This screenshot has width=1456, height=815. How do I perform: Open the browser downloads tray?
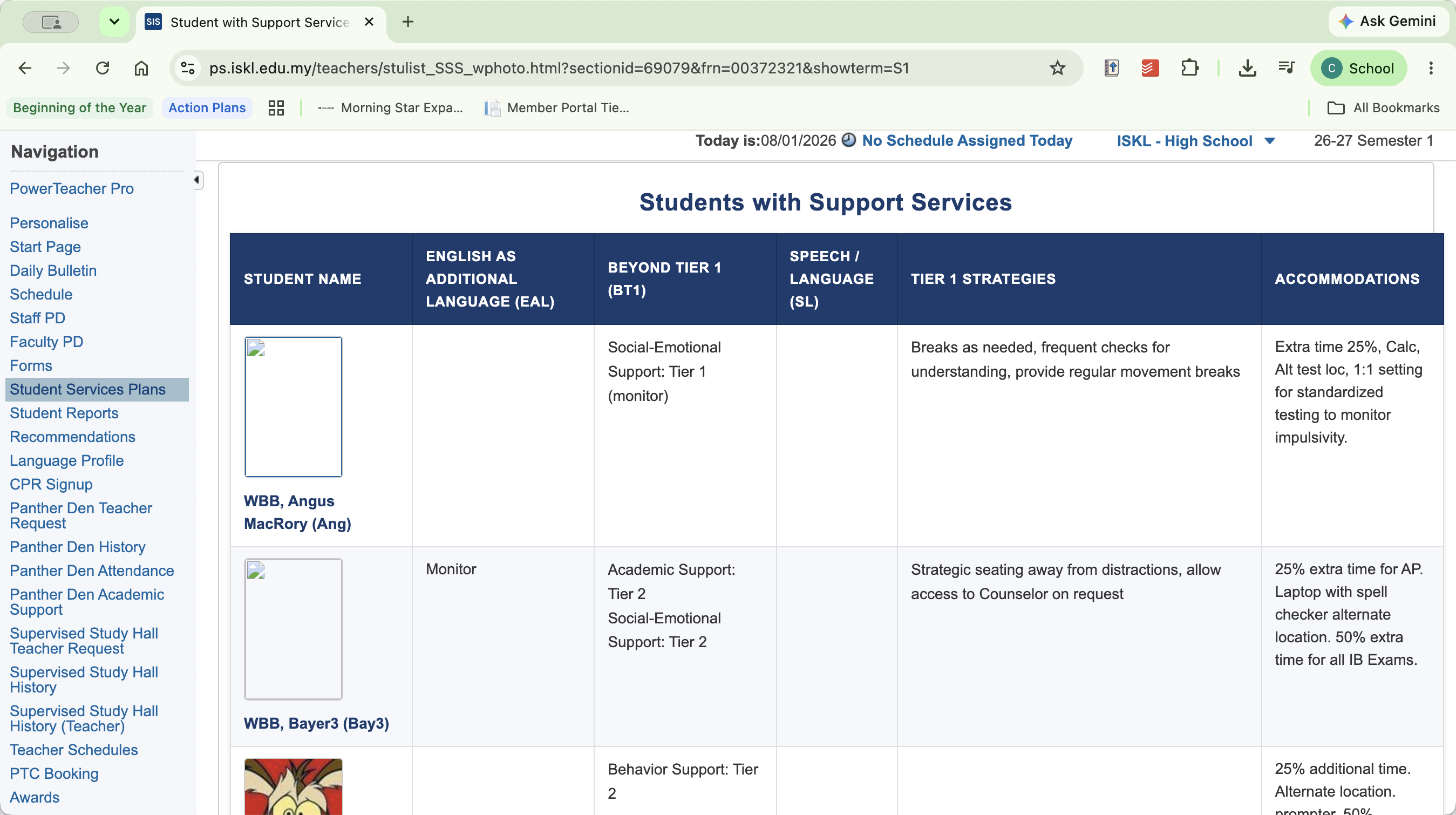click(x=1247, y=69)
